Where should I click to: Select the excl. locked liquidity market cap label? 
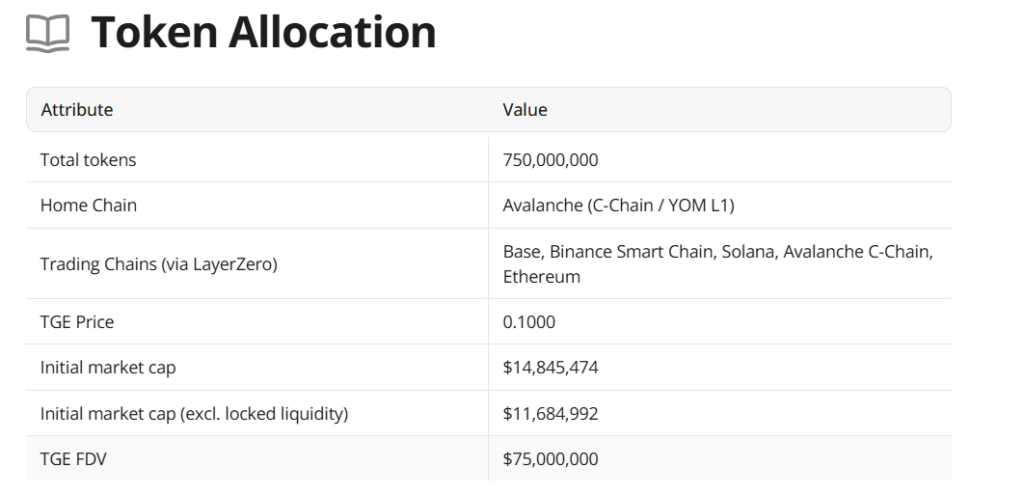click(194, 413)
